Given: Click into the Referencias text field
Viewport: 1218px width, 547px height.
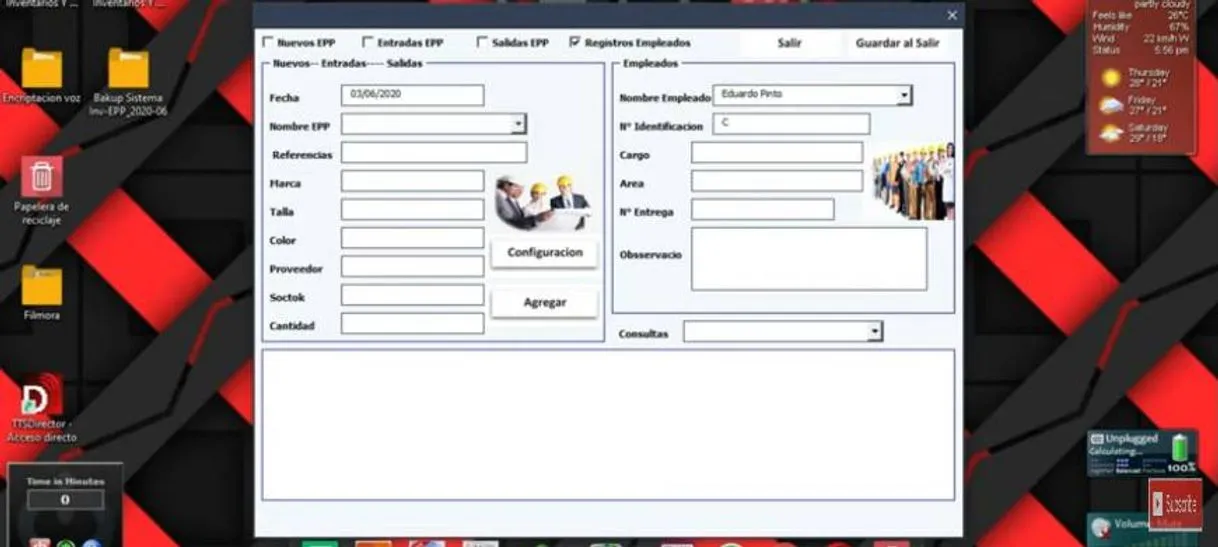Looking at the screenshot, I should click(x=433, y=152).
